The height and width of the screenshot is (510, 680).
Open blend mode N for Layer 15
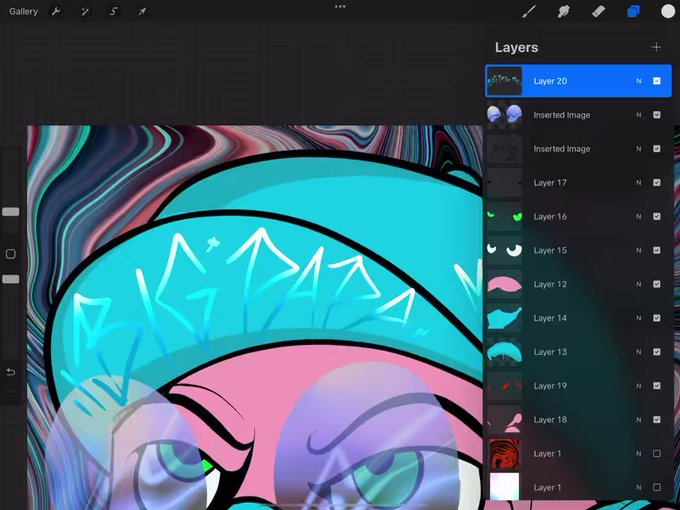pos(638,250)
